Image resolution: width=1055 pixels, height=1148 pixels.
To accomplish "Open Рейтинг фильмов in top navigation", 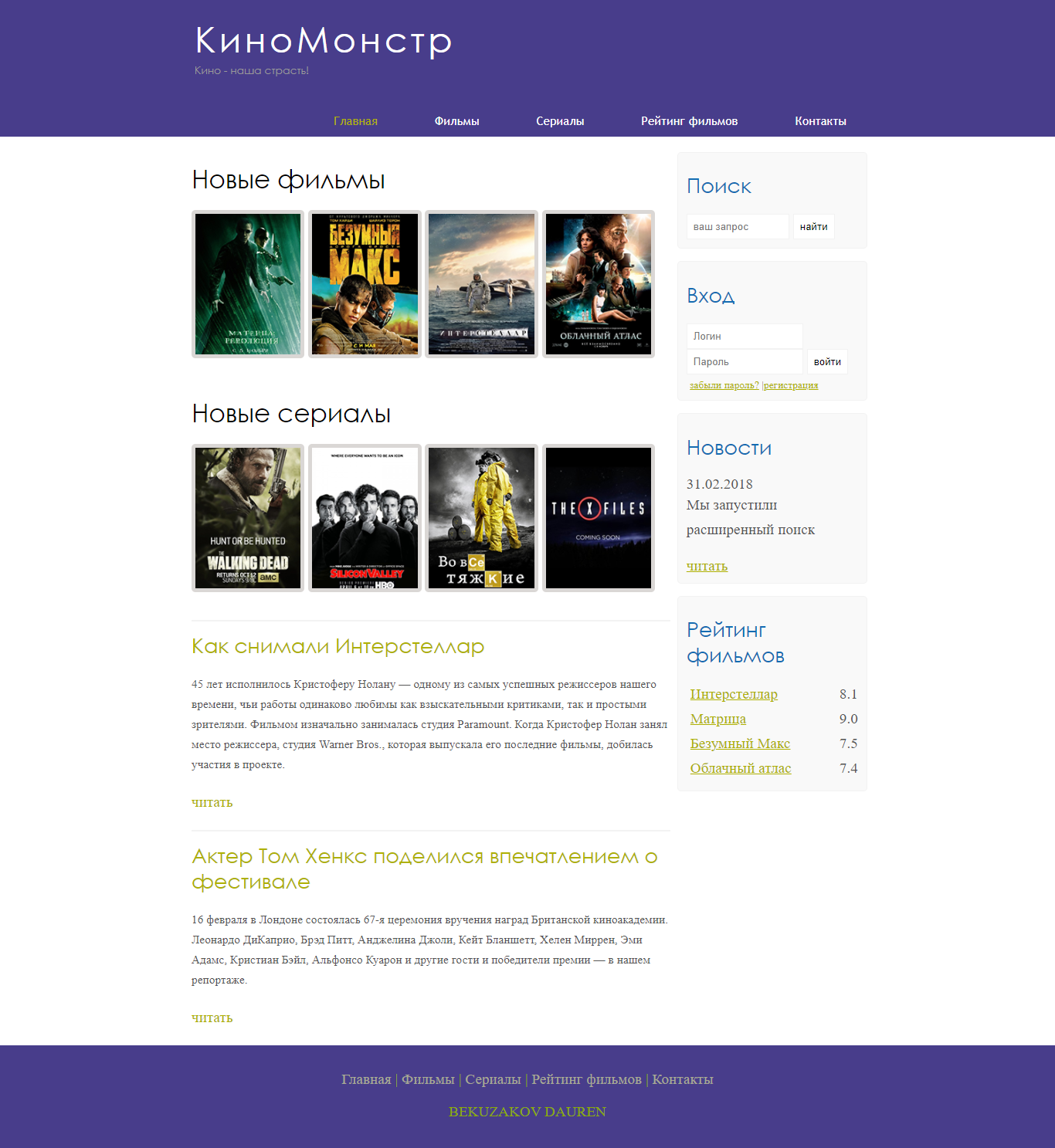I will (x=689, y=121).
